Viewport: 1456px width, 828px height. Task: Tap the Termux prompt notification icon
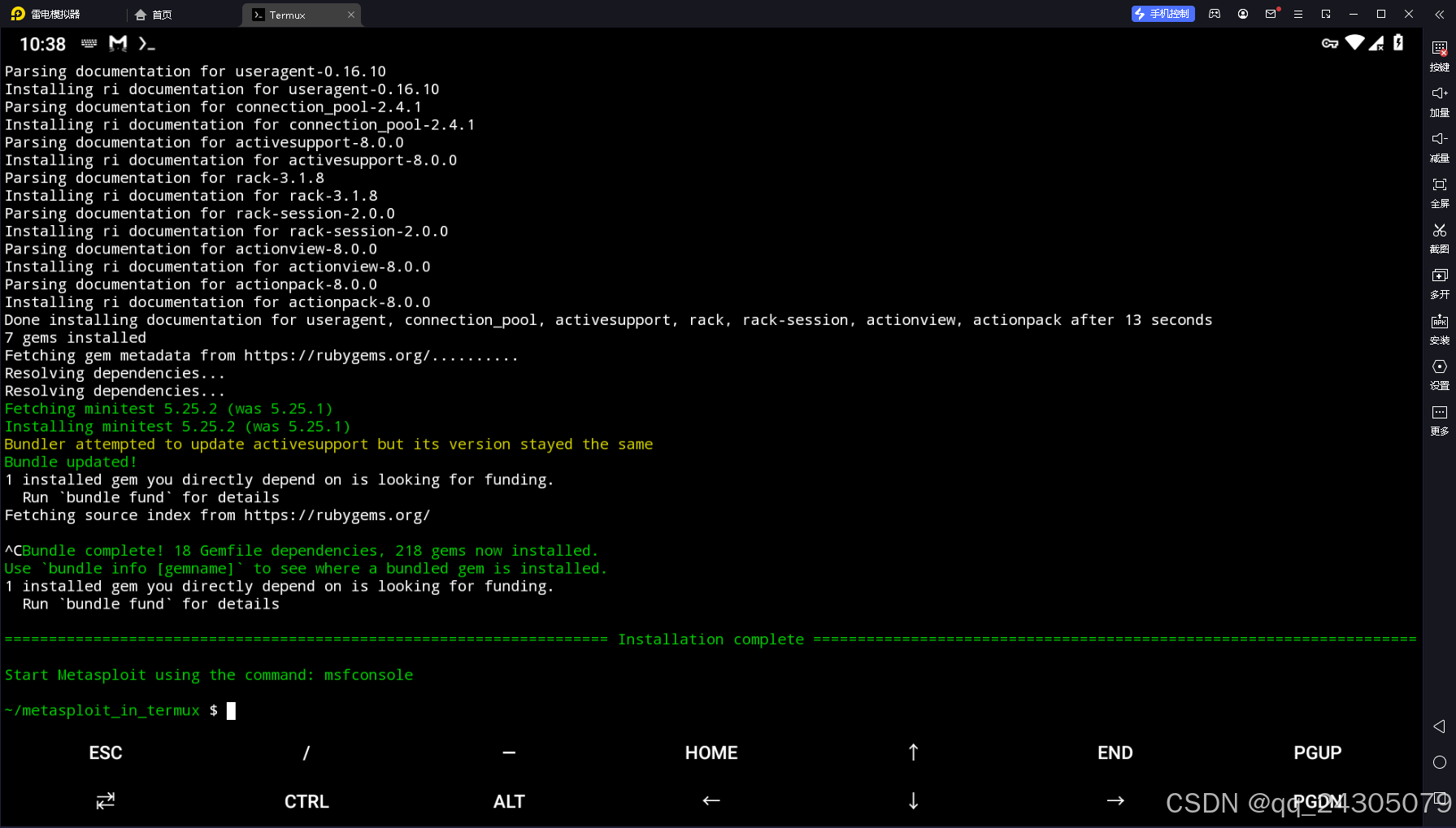[x=146, y=44]
